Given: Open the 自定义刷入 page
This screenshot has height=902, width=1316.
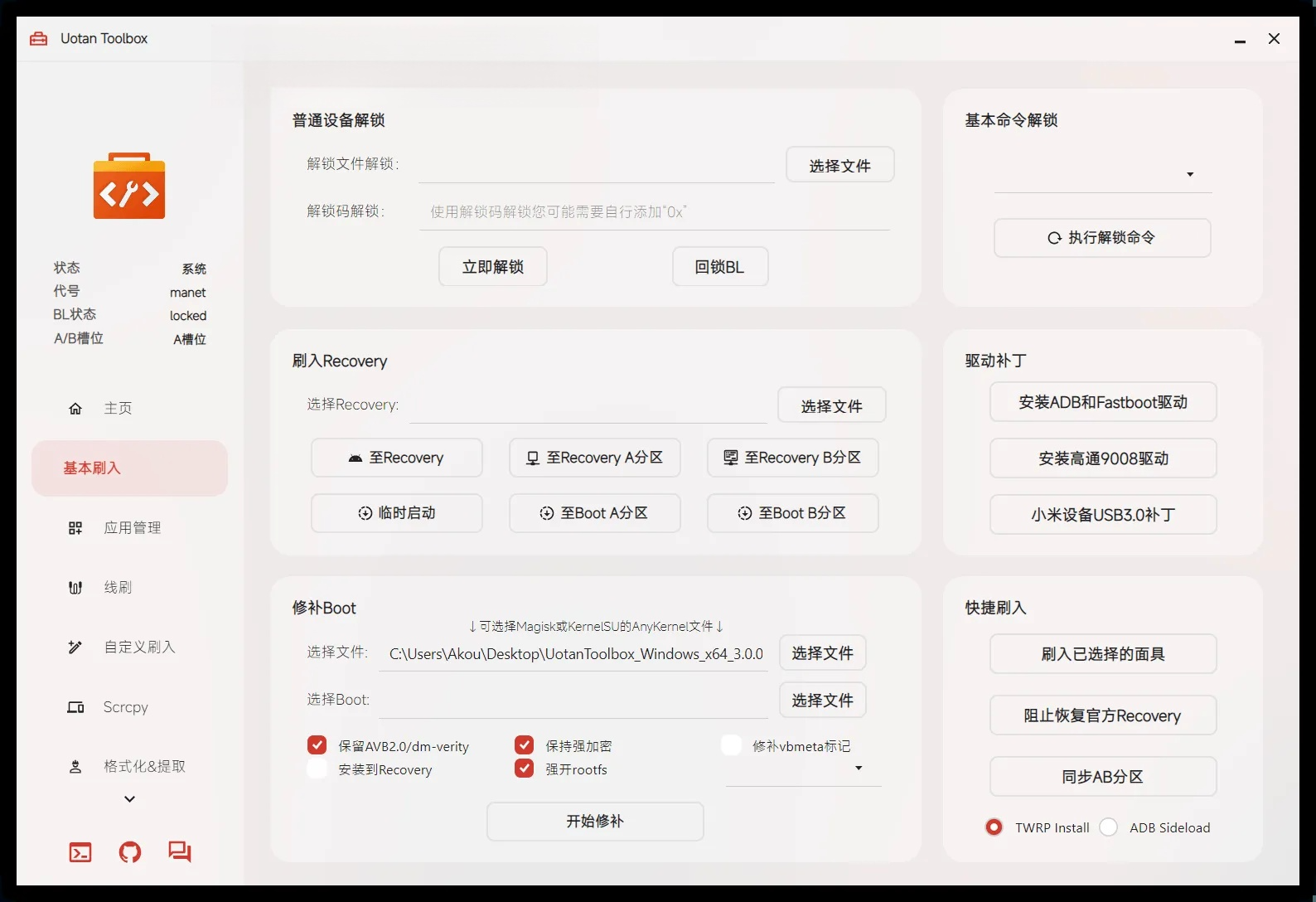Looking at the screenshot, I should pos(129,647).
